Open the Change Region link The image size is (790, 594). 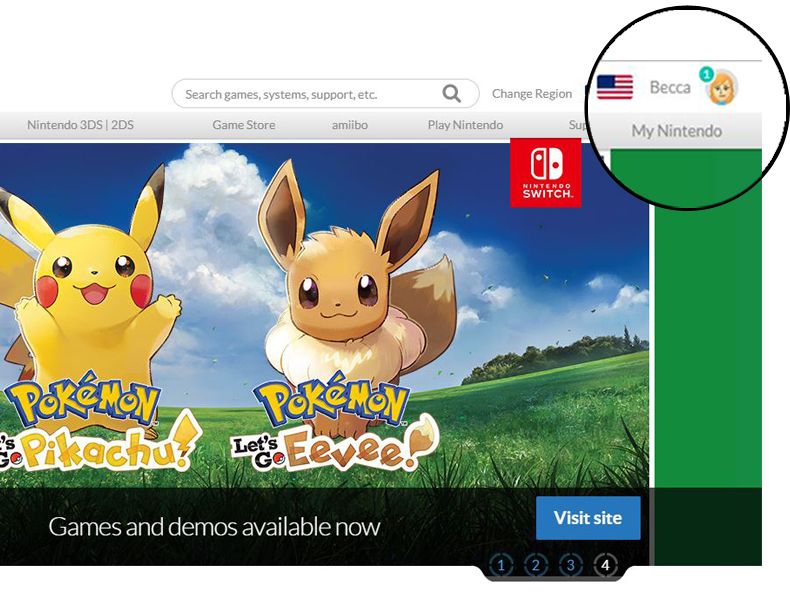[x=532, y=94]
